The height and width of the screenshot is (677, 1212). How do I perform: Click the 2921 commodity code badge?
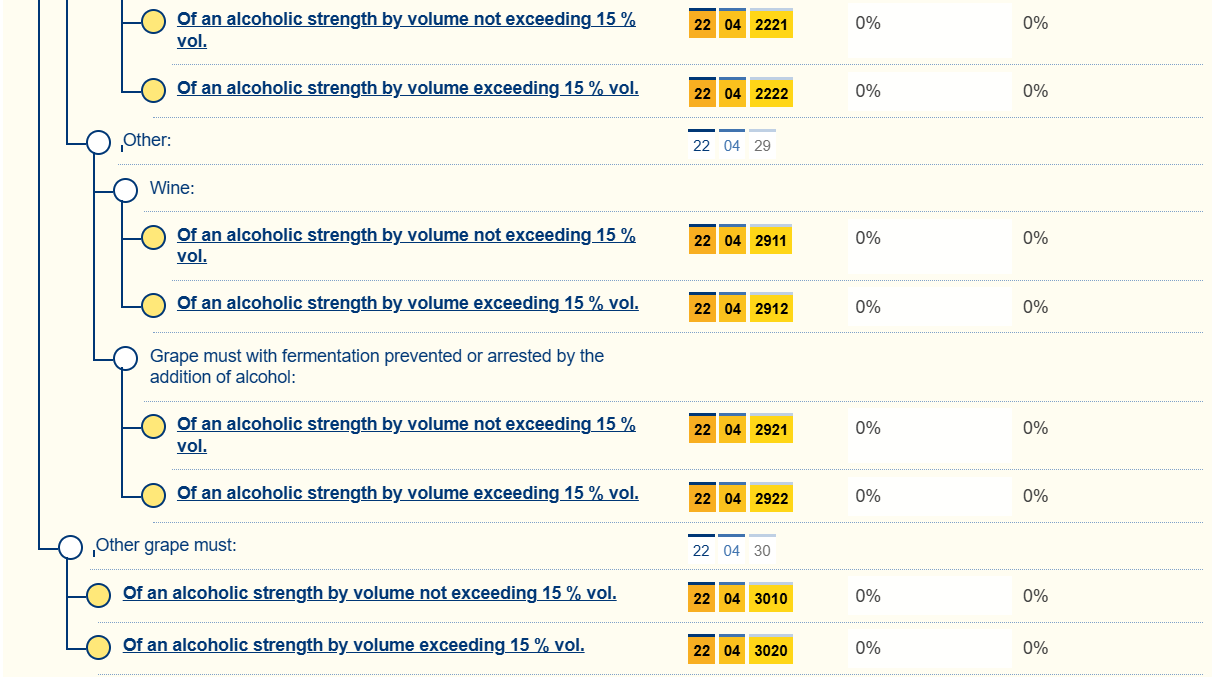point(771,430)
